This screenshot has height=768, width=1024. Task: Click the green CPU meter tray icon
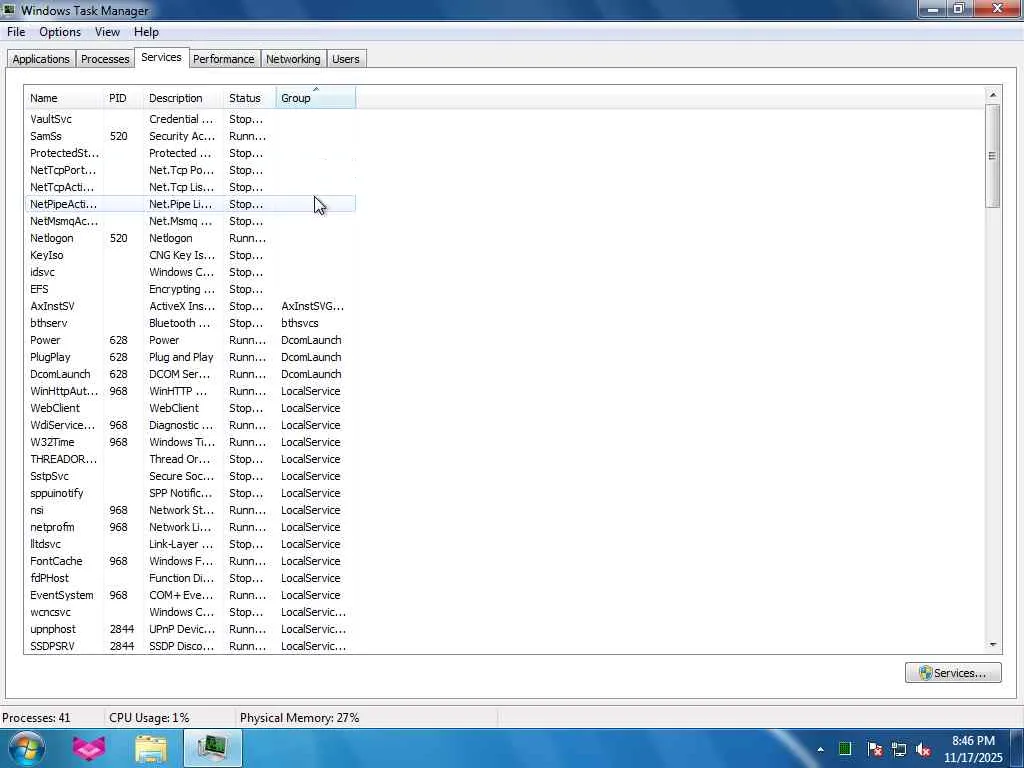844,749
